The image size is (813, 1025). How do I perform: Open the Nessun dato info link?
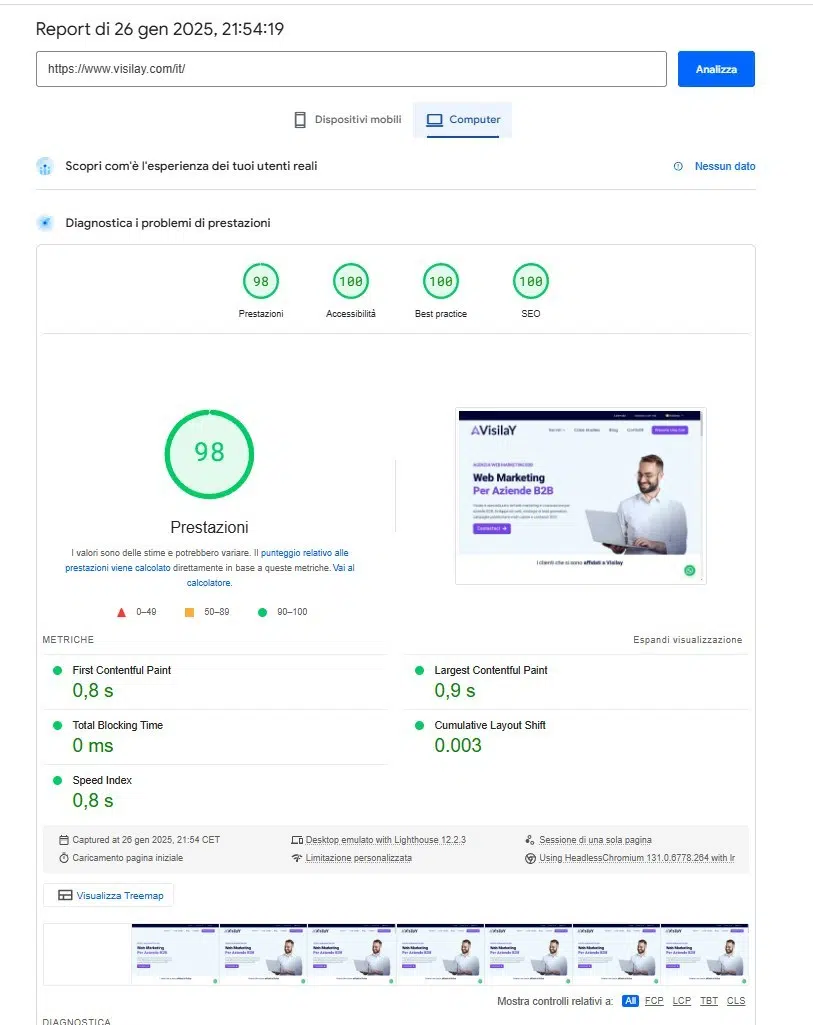pos(725,166)
